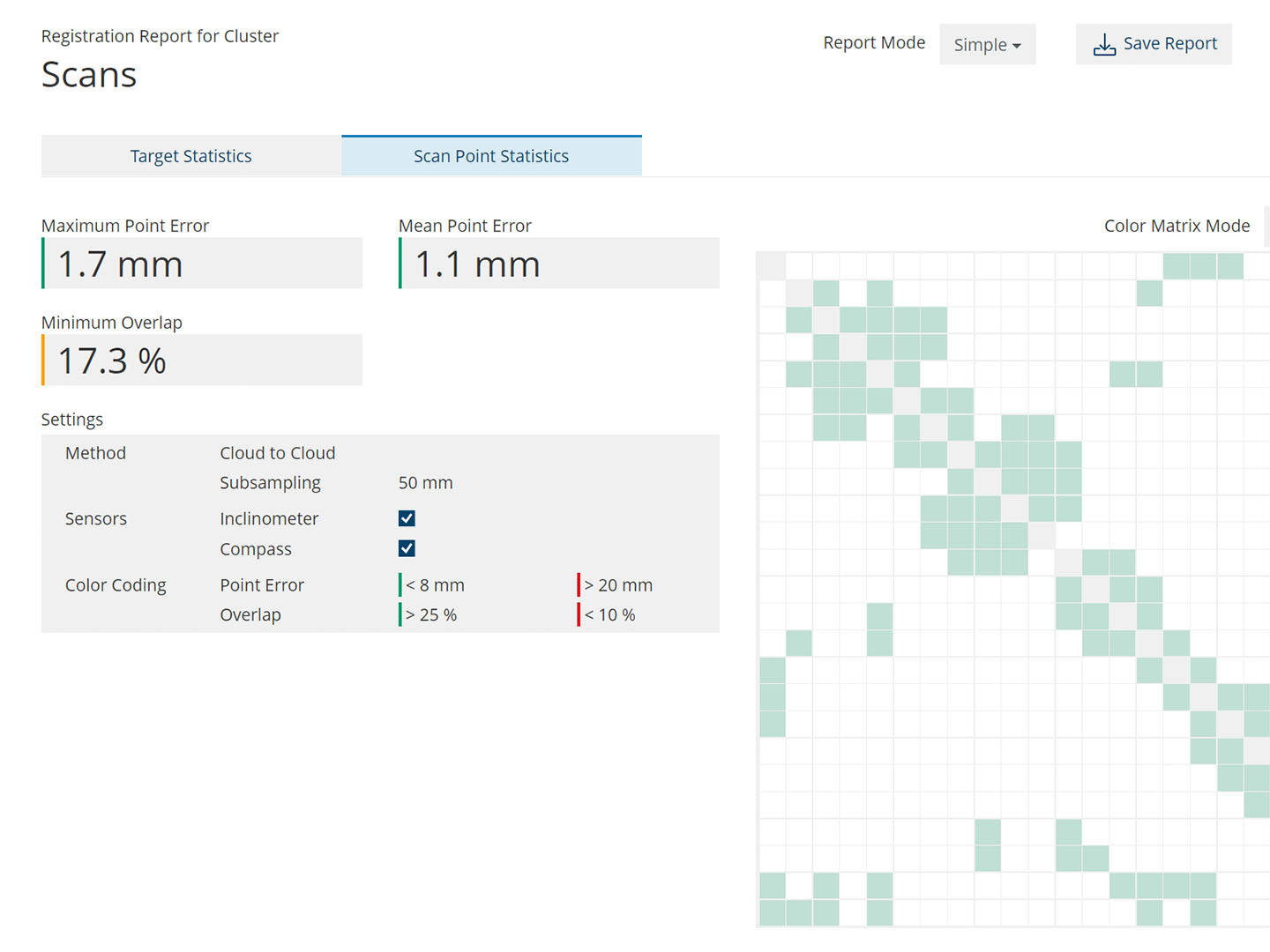Click the Color Matrix Mode label
This screenshot has width=1270, height=952.
pyautogui.click(x=1177, y=226)
